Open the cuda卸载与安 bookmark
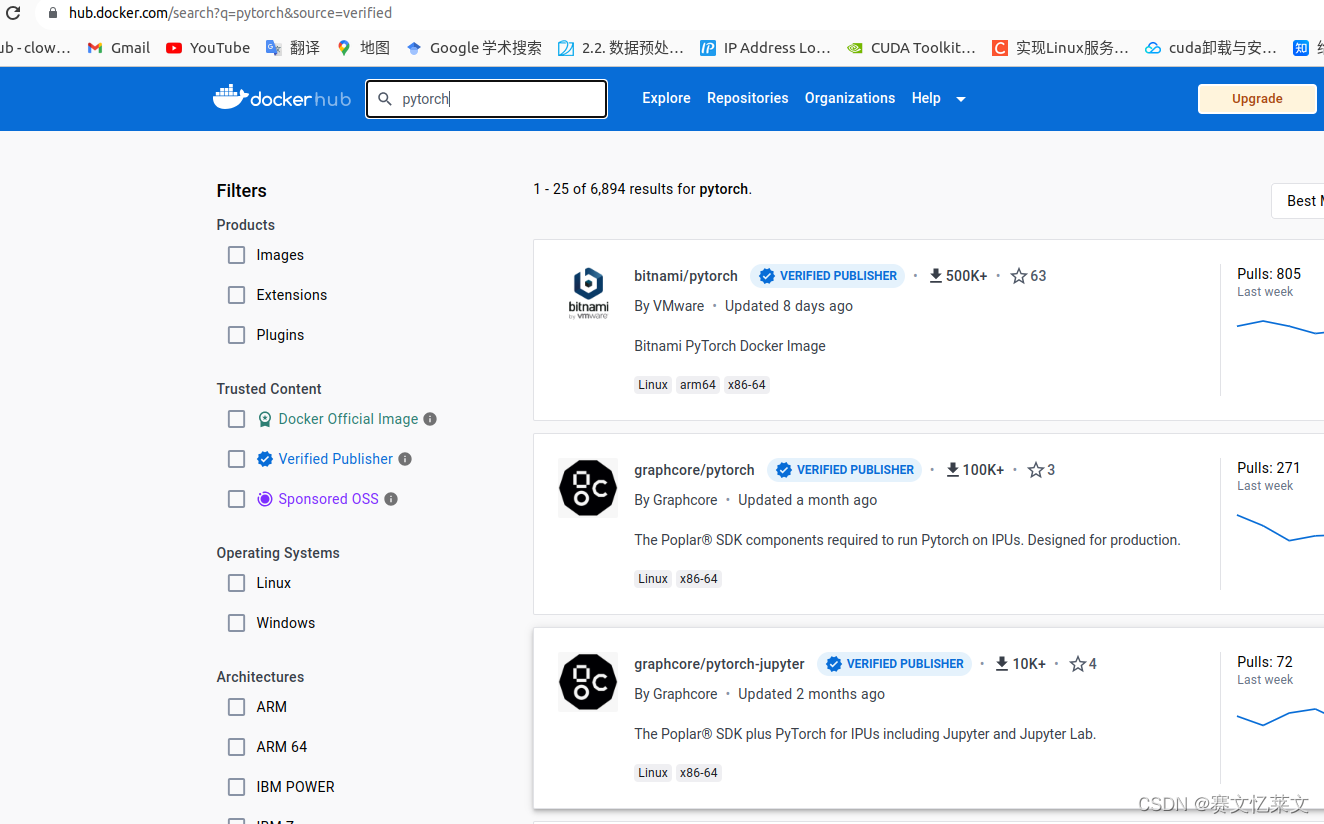The image size is (1324, 824). click(1211, 47)
